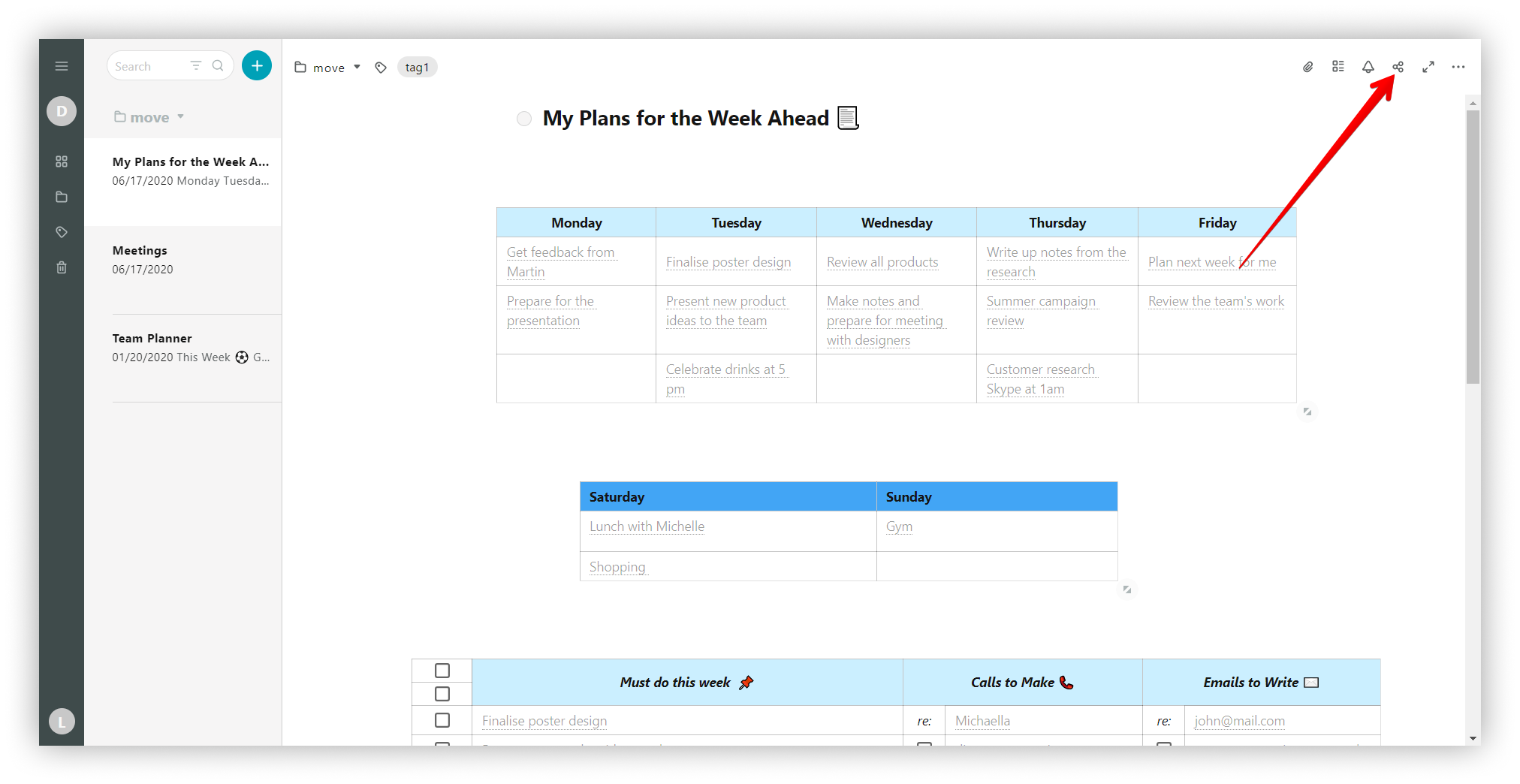Toggle the note title completion circle
Screen dimensions: 1520x784
(524, 119)
